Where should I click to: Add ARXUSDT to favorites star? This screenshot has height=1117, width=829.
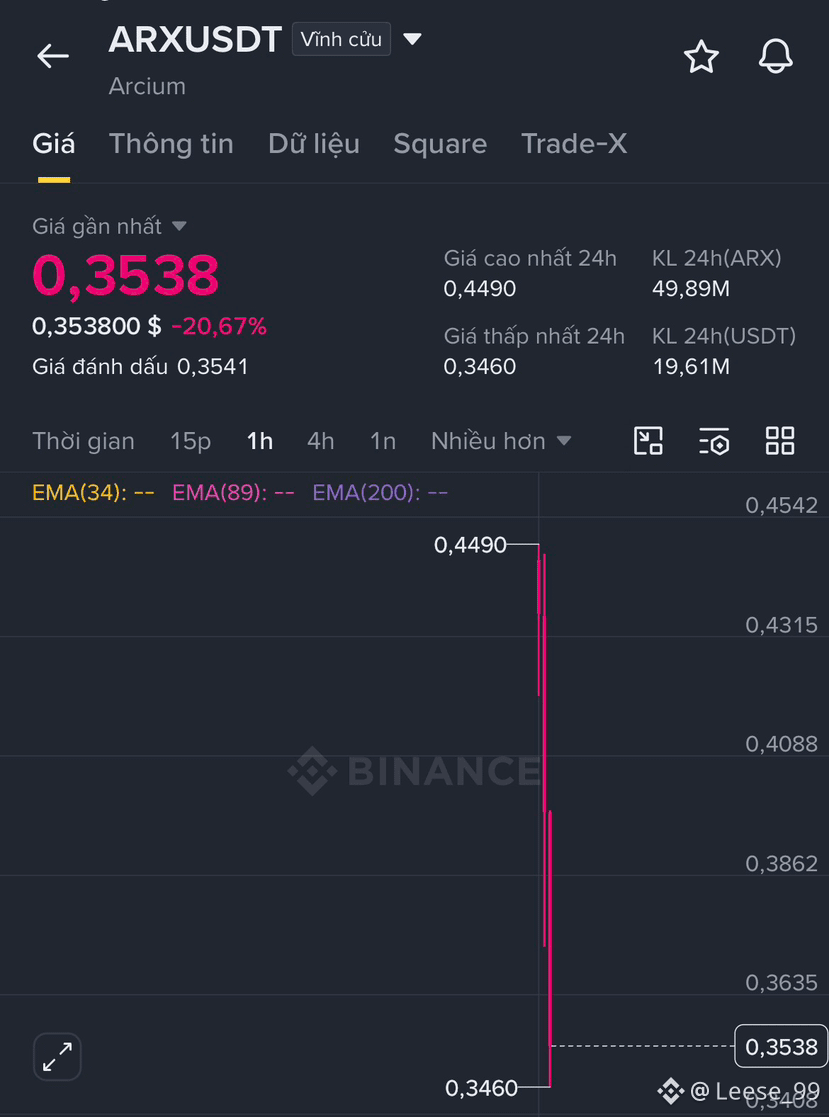(701, 56)
